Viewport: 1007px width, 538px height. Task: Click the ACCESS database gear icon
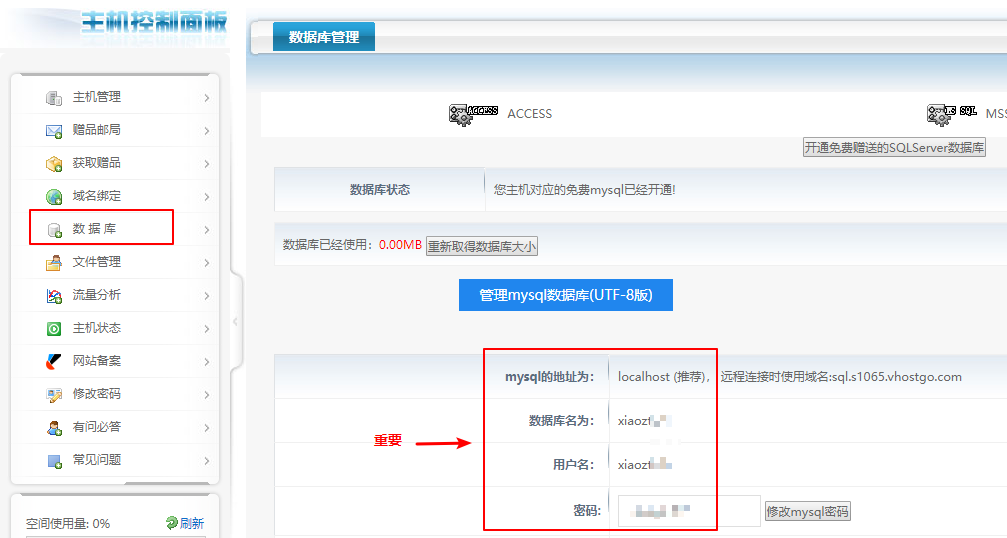coord(473,113)
